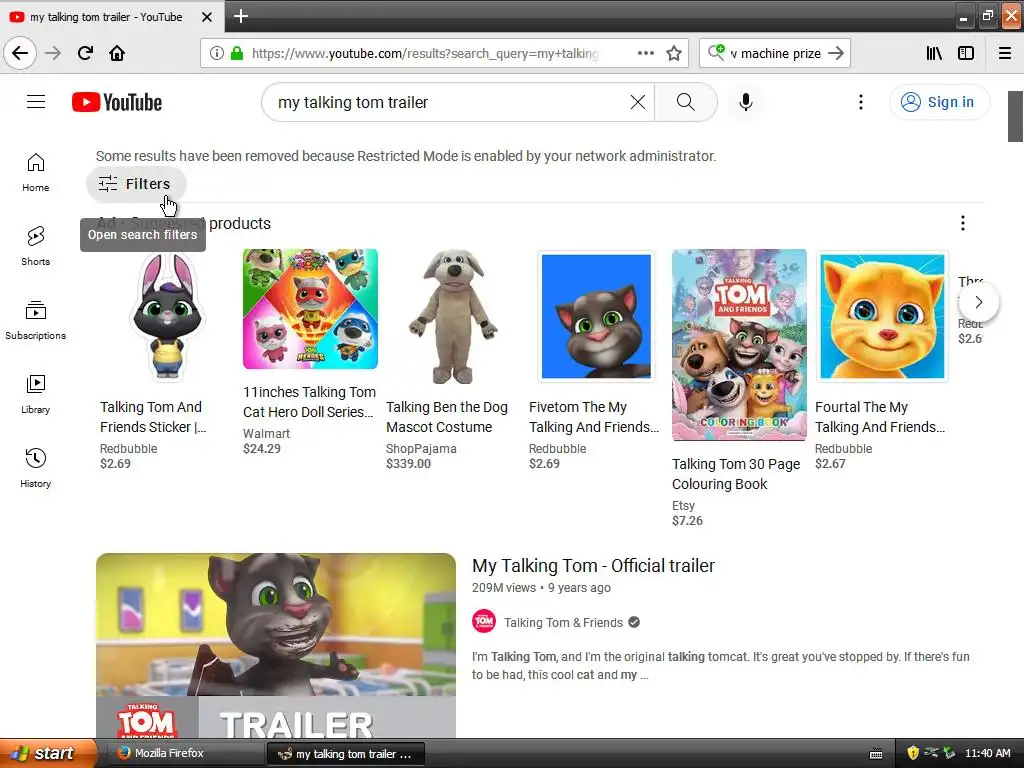Image resolution: width=1024 pixels, height=768 pixels.
Task: Click the Sign in button
Action: pos(939,102)
